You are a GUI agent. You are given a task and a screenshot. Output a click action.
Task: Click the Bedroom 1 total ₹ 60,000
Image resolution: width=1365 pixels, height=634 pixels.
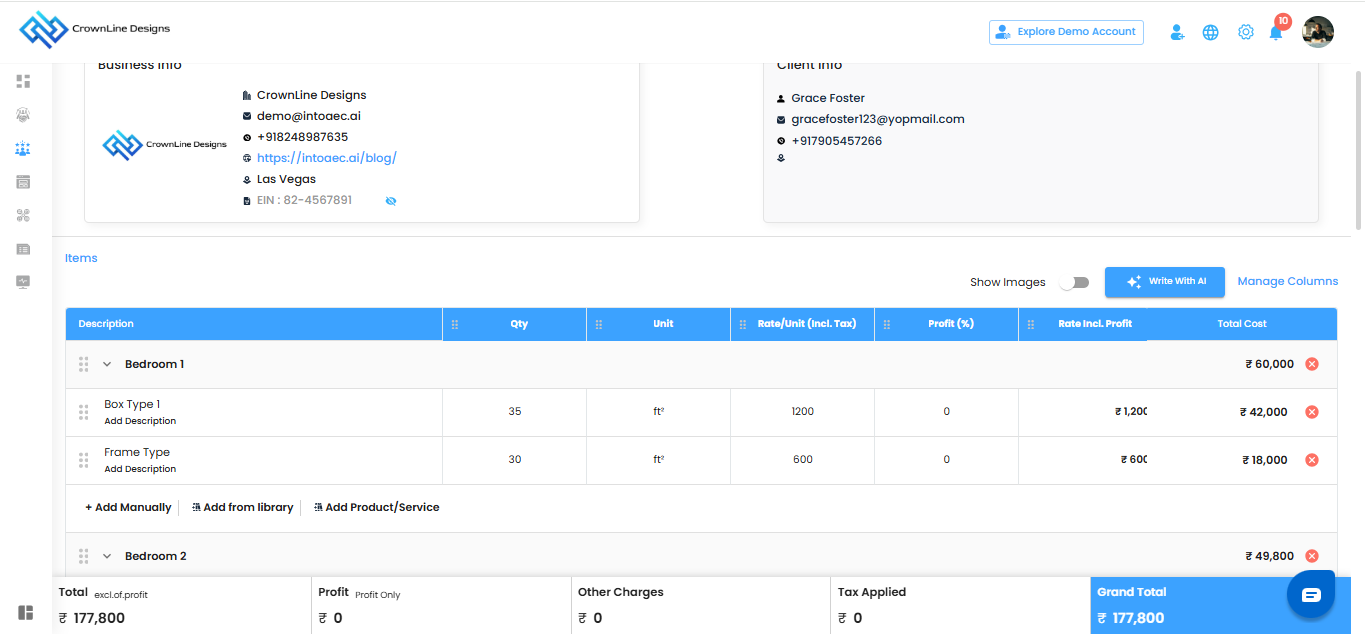(x=1269, y=364)
